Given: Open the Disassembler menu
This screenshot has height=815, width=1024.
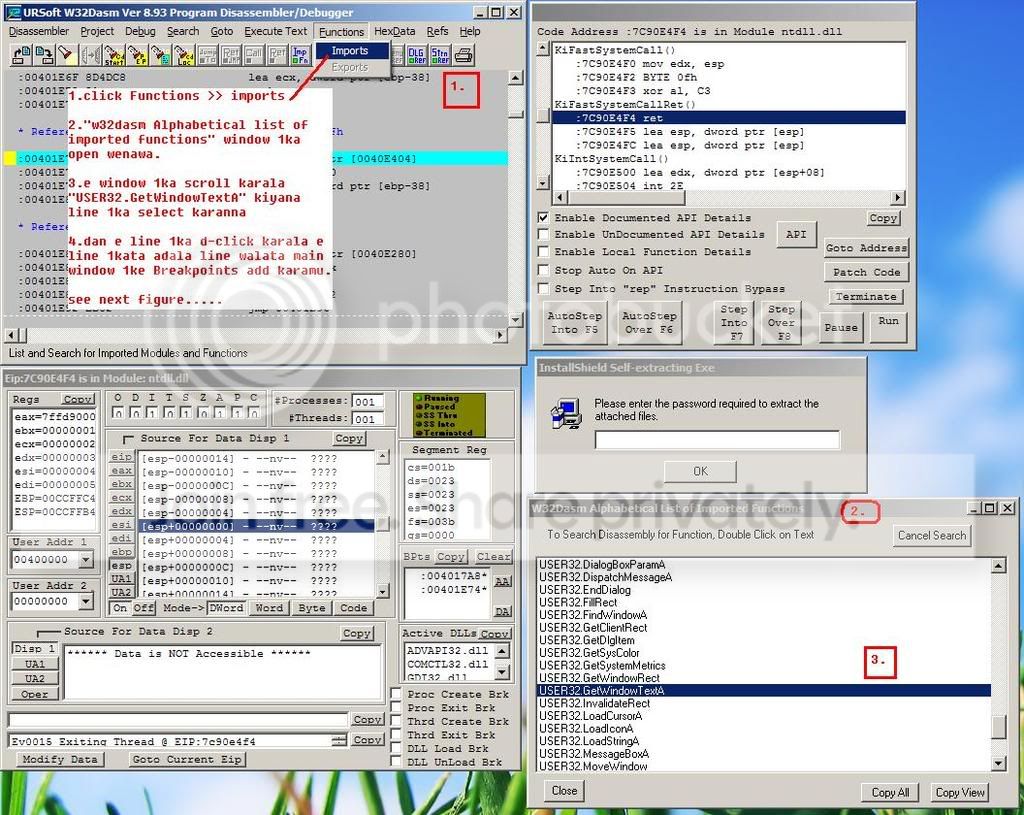Looking at the screenshot, I should pos(39,31).
